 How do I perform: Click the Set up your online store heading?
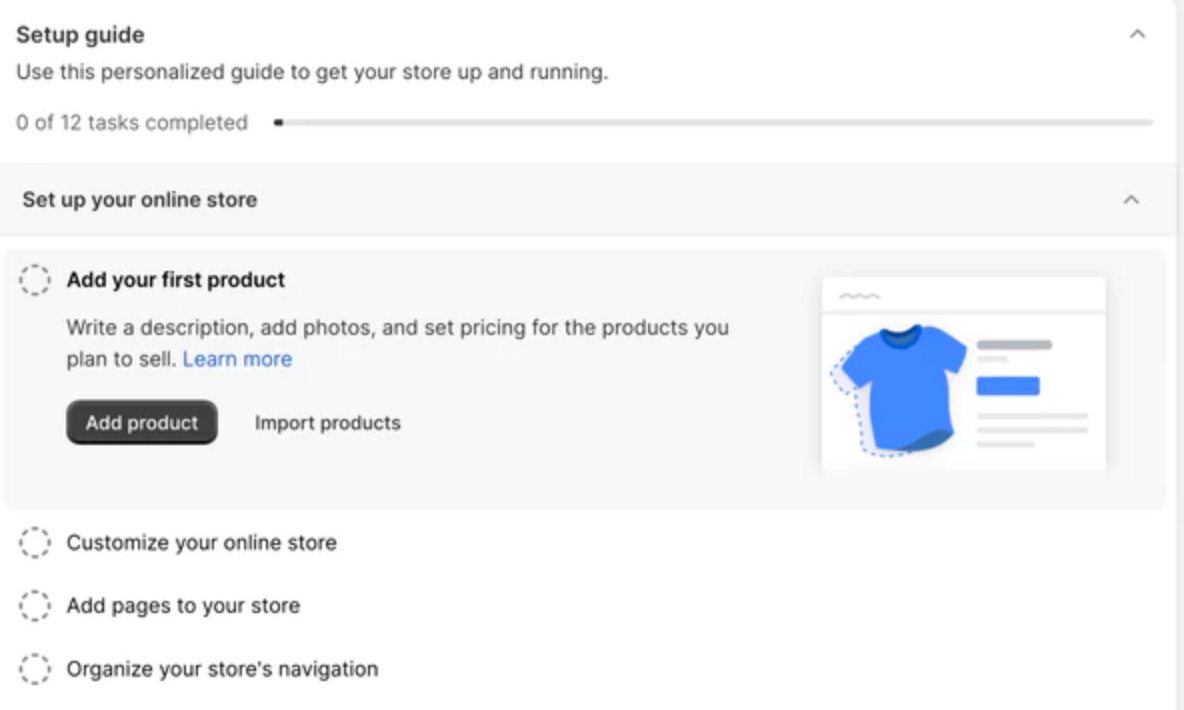(x=140, y=199)
